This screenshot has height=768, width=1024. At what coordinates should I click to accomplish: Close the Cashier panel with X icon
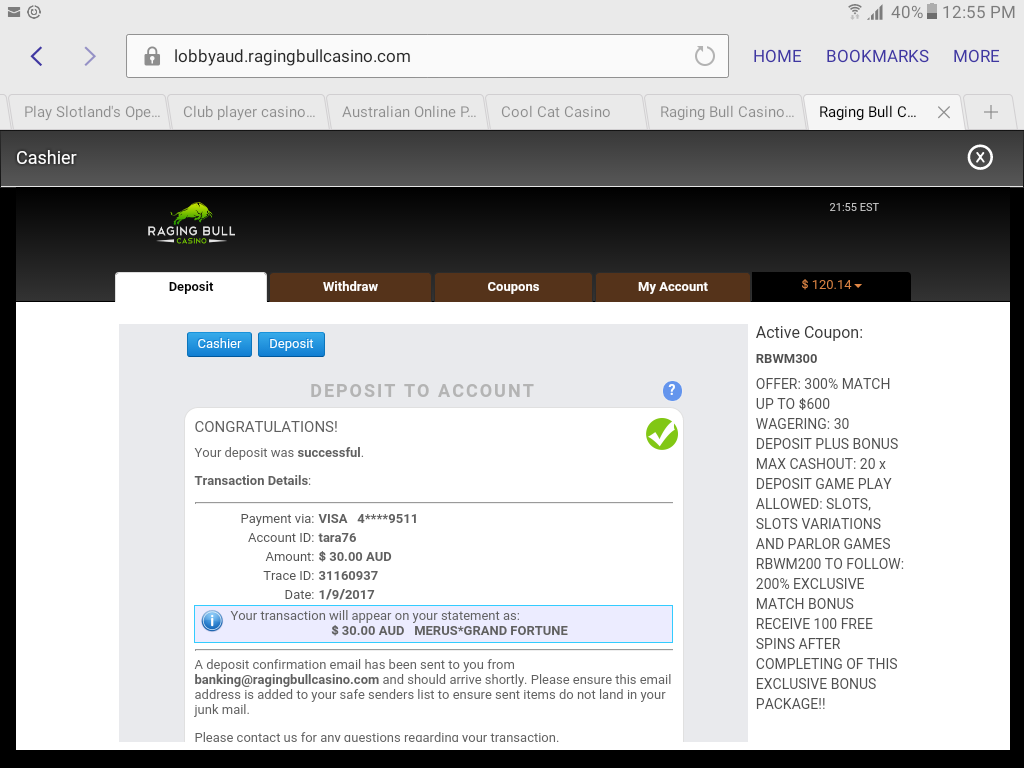pos(980,157)
